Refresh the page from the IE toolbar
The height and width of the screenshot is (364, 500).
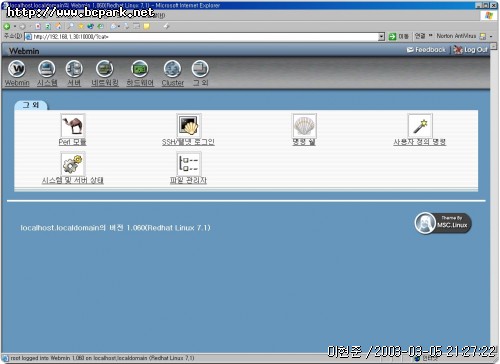point(48,26)
